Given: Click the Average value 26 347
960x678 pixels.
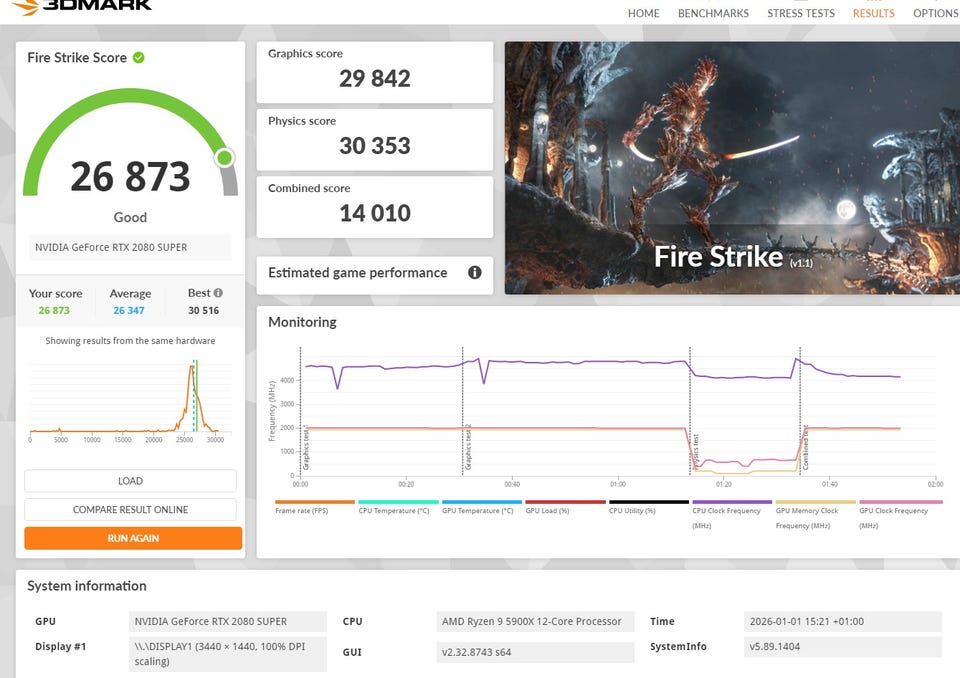Looking at the screenshot, I should (x=129, y=311).
